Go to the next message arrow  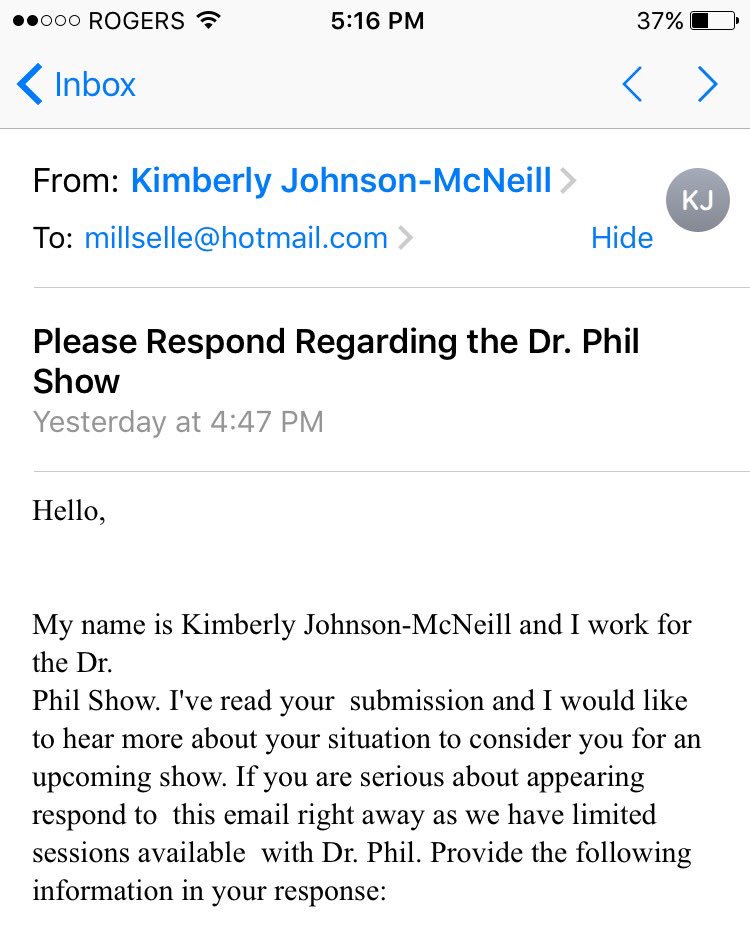click(707, 84)
